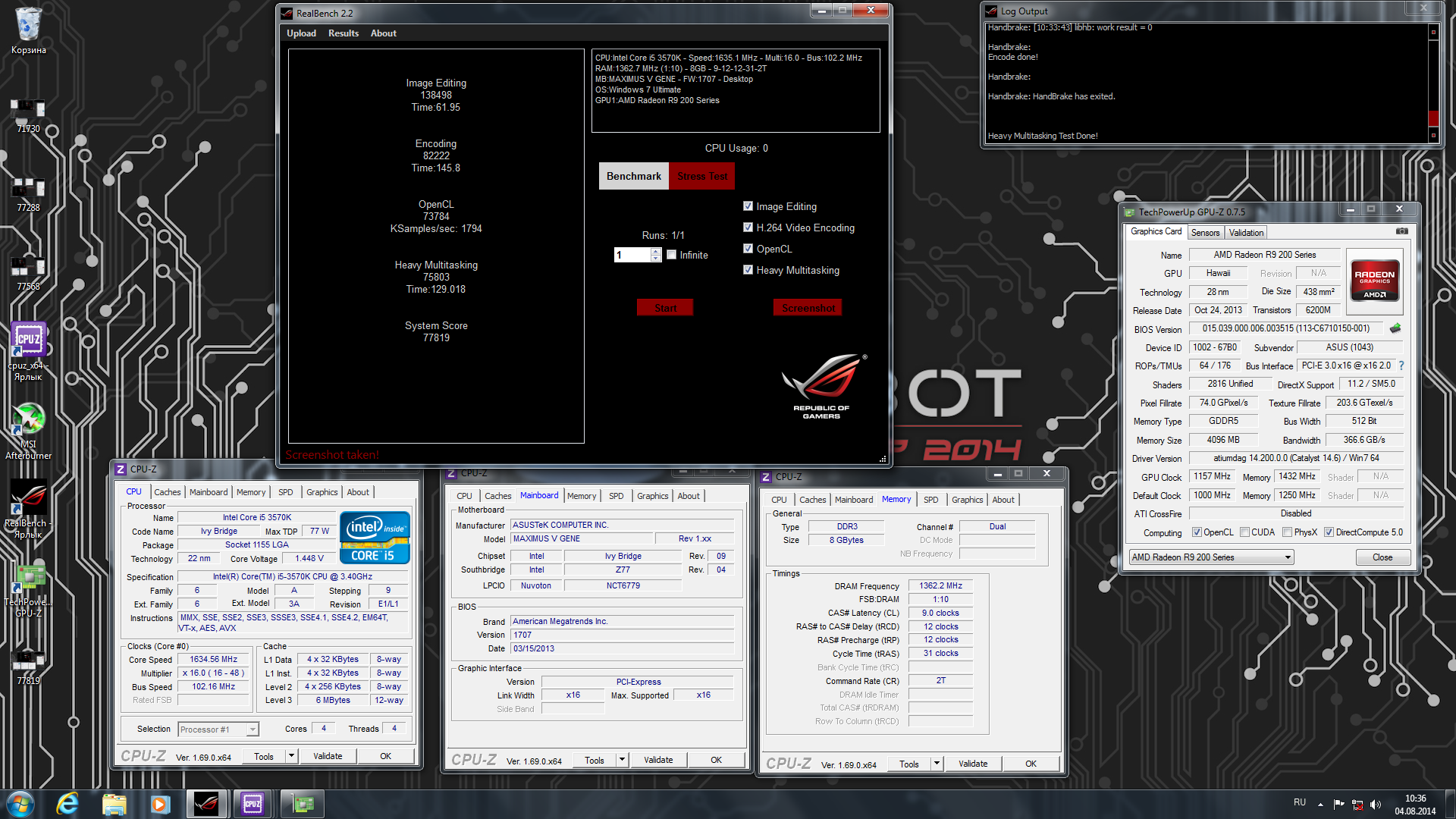Click the Start button in RealBench
The image size is (1456, 819).
click(x=665, y=308)
